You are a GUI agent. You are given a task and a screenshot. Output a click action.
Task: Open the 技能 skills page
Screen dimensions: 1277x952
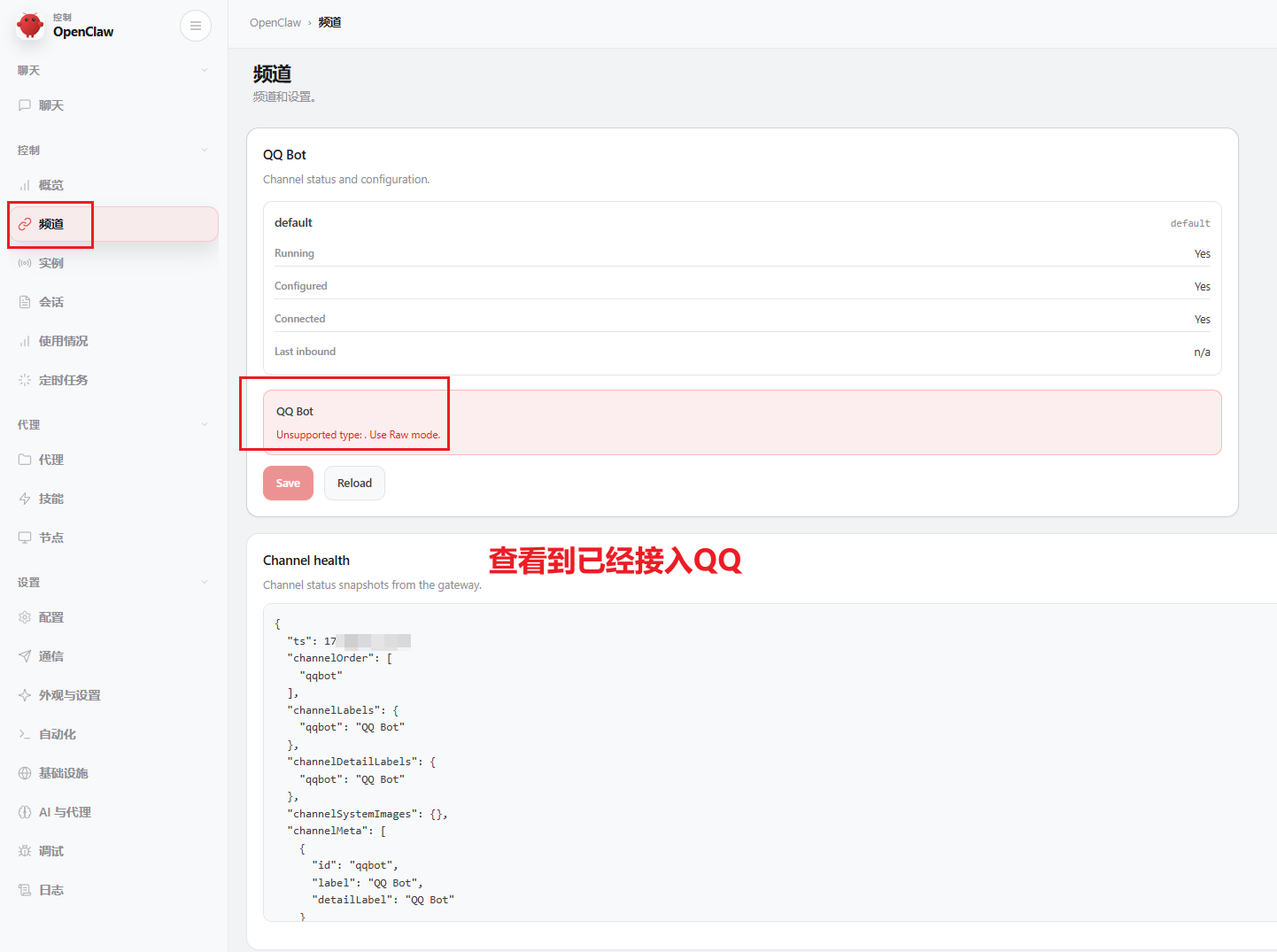coord(113,499)
